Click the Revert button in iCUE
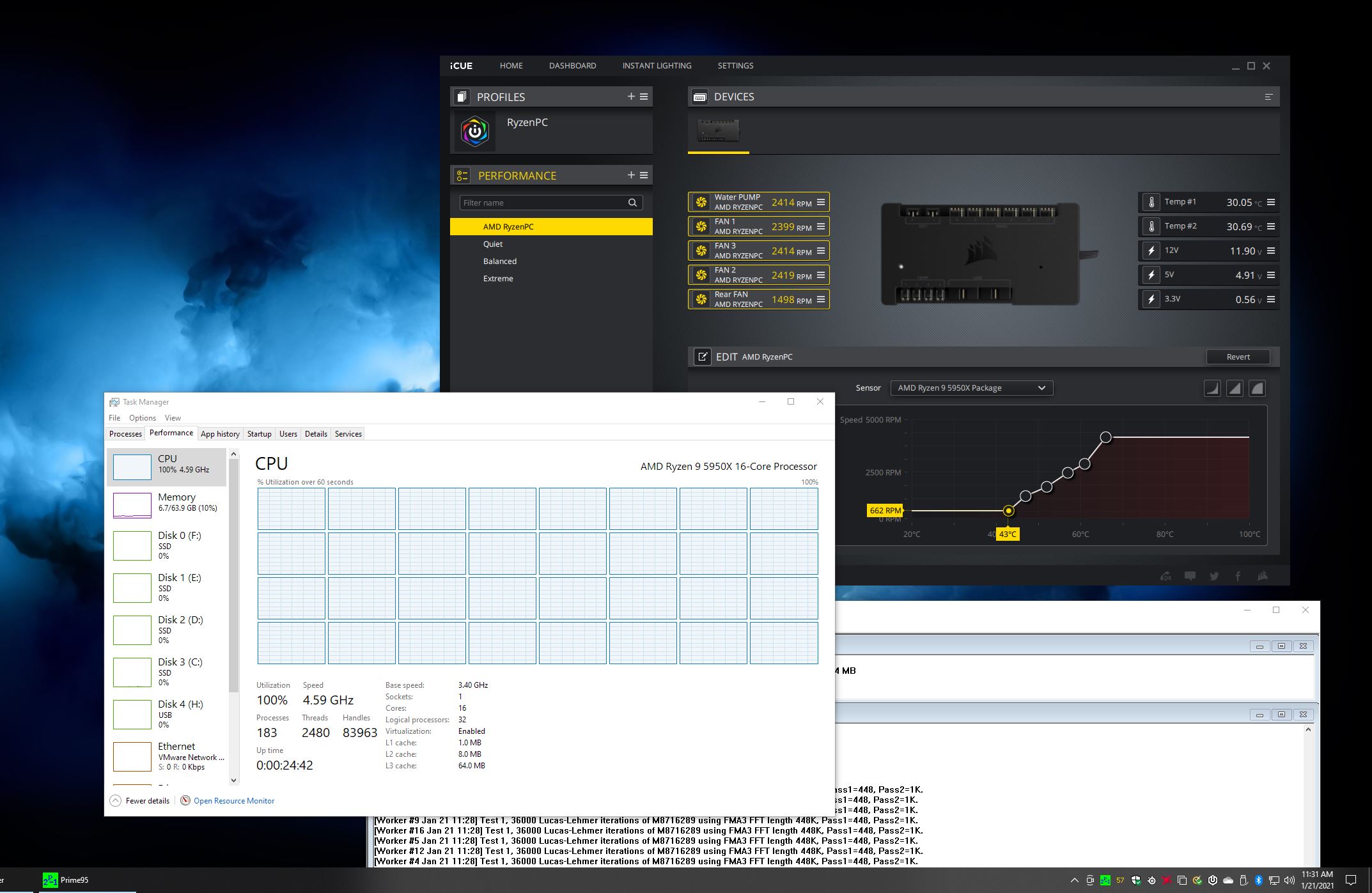Image resolution: width=1372 pixels, height=893 pixels. [1238, 357]
